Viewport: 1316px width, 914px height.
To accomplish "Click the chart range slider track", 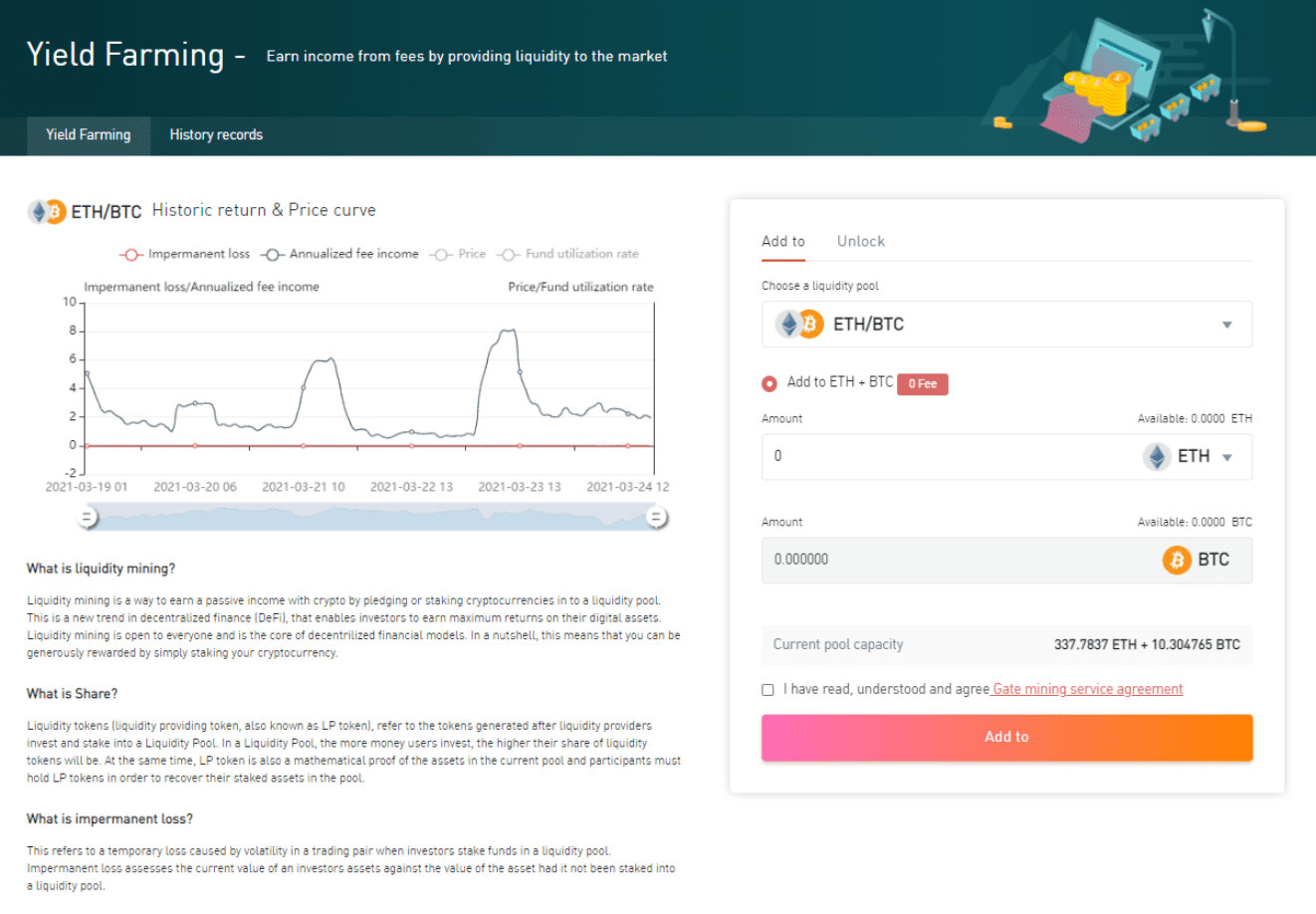I will pos(371,517).
